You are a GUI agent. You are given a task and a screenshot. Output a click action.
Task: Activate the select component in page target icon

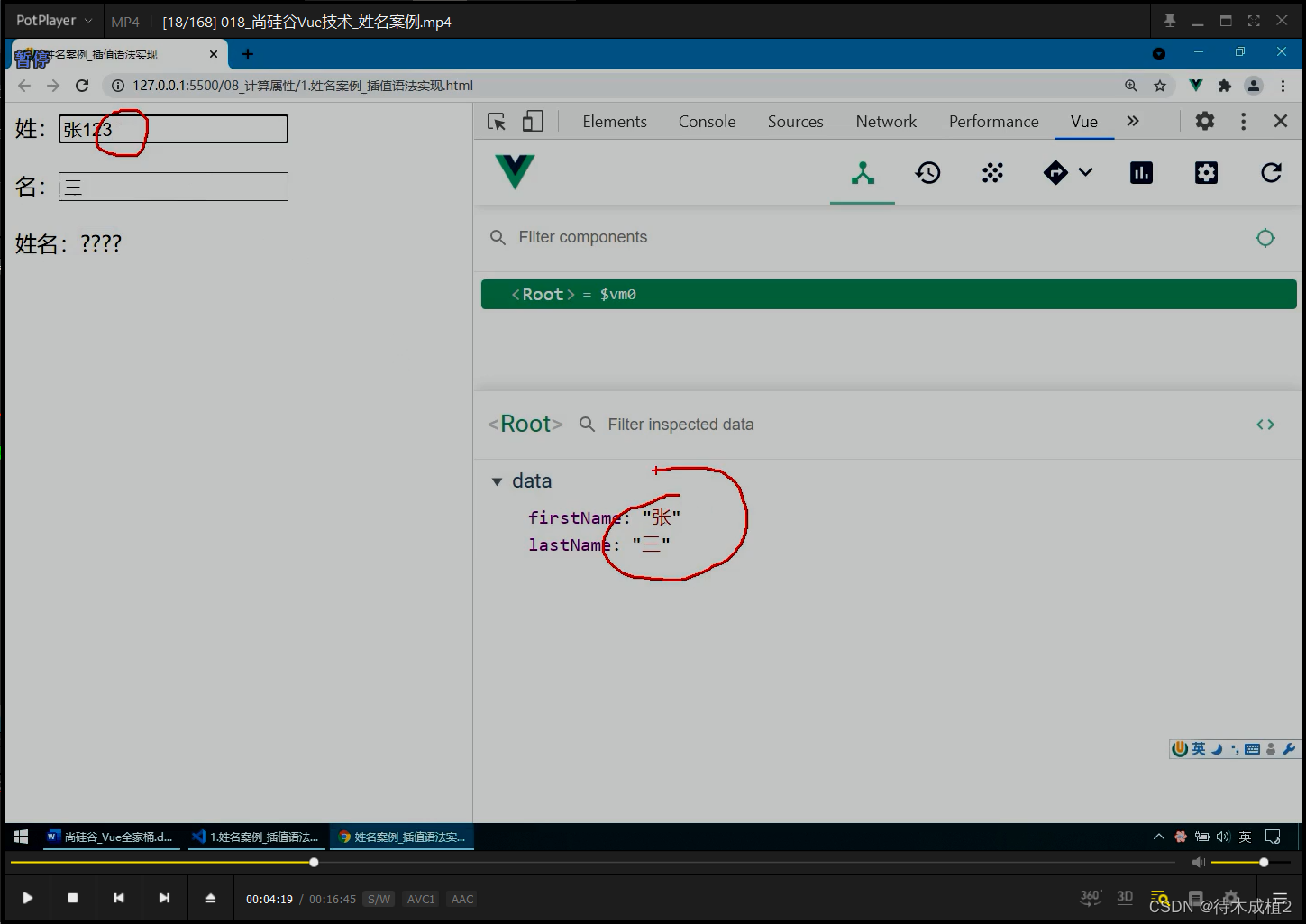1265,238
